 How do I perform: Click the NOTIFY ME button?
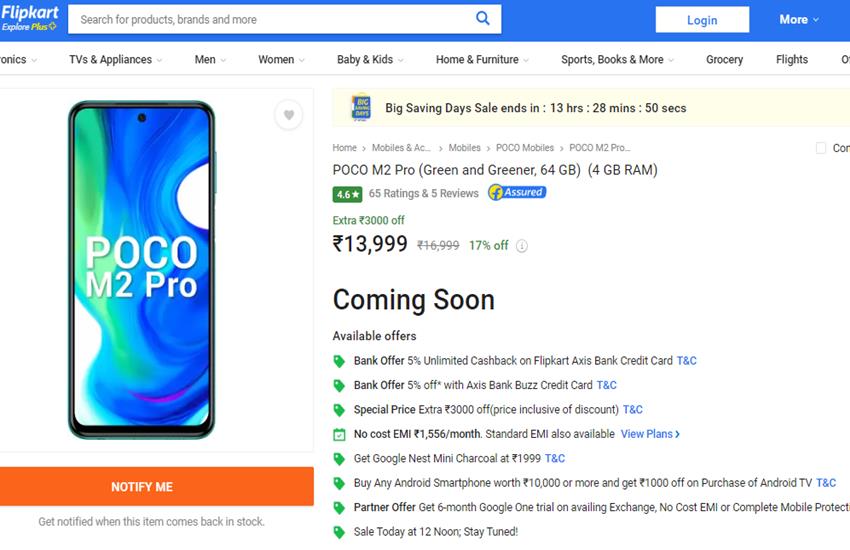pos(157,486)
